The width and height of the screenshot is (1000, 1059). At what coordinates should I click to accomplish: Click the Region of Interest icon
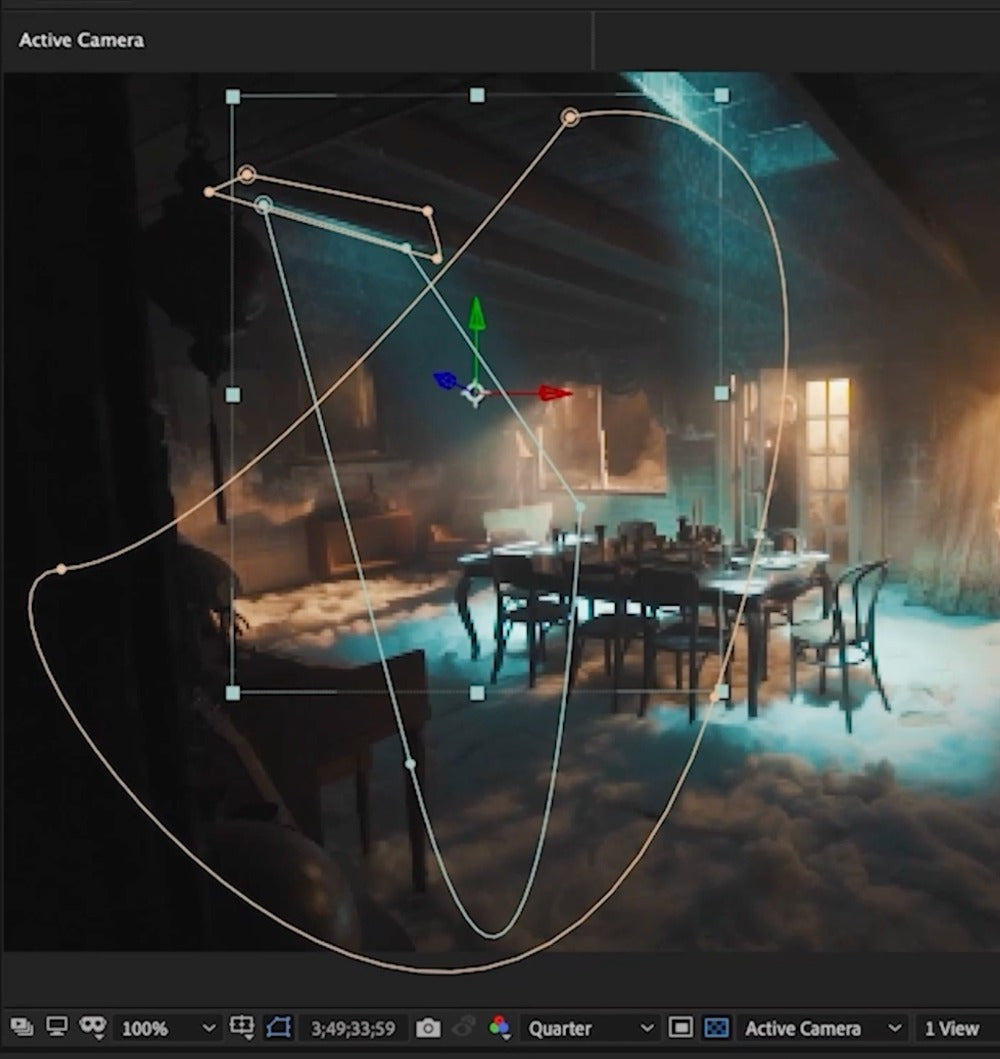pos(681,1027)
